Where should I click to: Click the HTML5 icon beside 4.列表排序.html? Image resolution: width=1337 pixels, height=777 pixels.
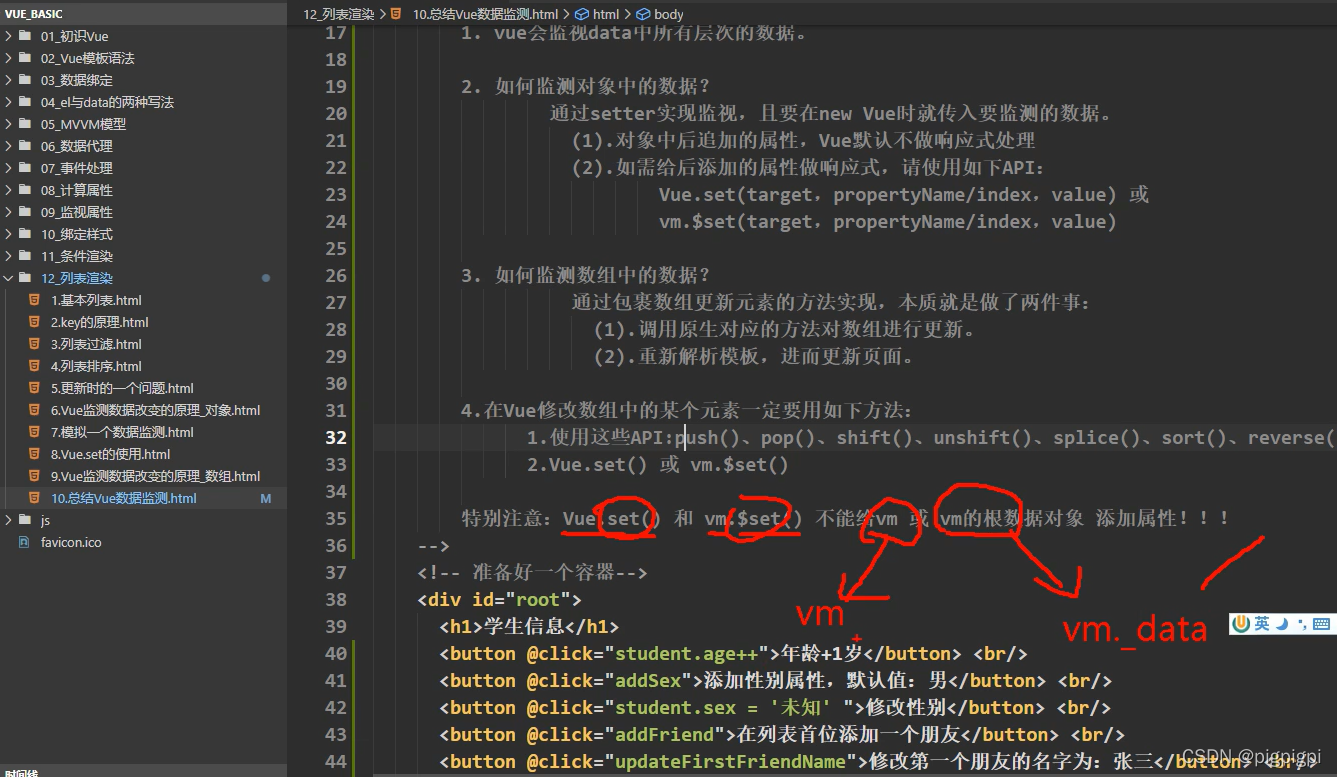pyautogui.click(x=34, y=366)
